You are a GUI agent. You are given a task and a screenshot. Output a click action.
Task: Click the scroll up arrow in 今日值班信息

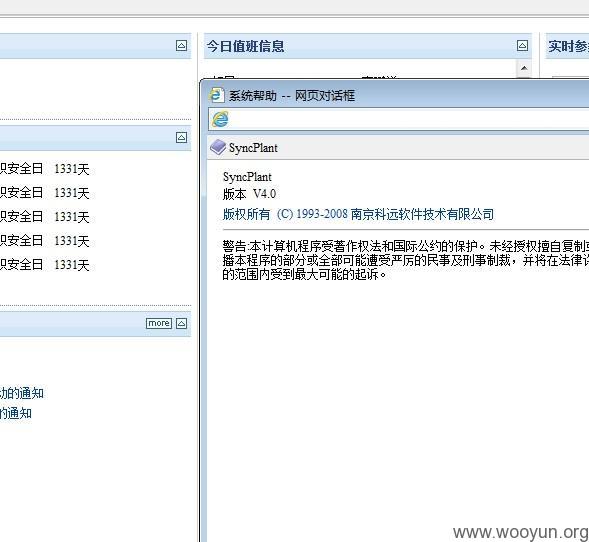pos(524,68)
